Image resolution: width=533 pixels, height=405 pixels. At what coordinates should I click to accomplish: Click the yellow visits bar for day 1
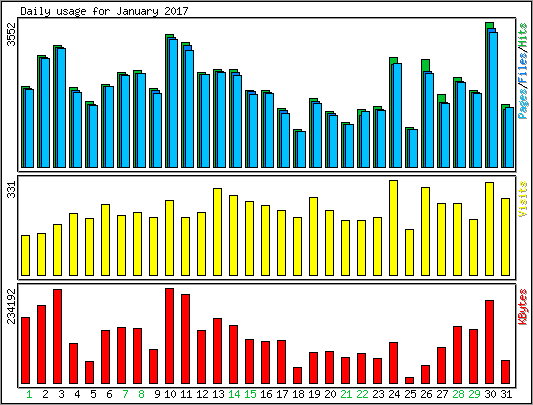tap(25, 255)
